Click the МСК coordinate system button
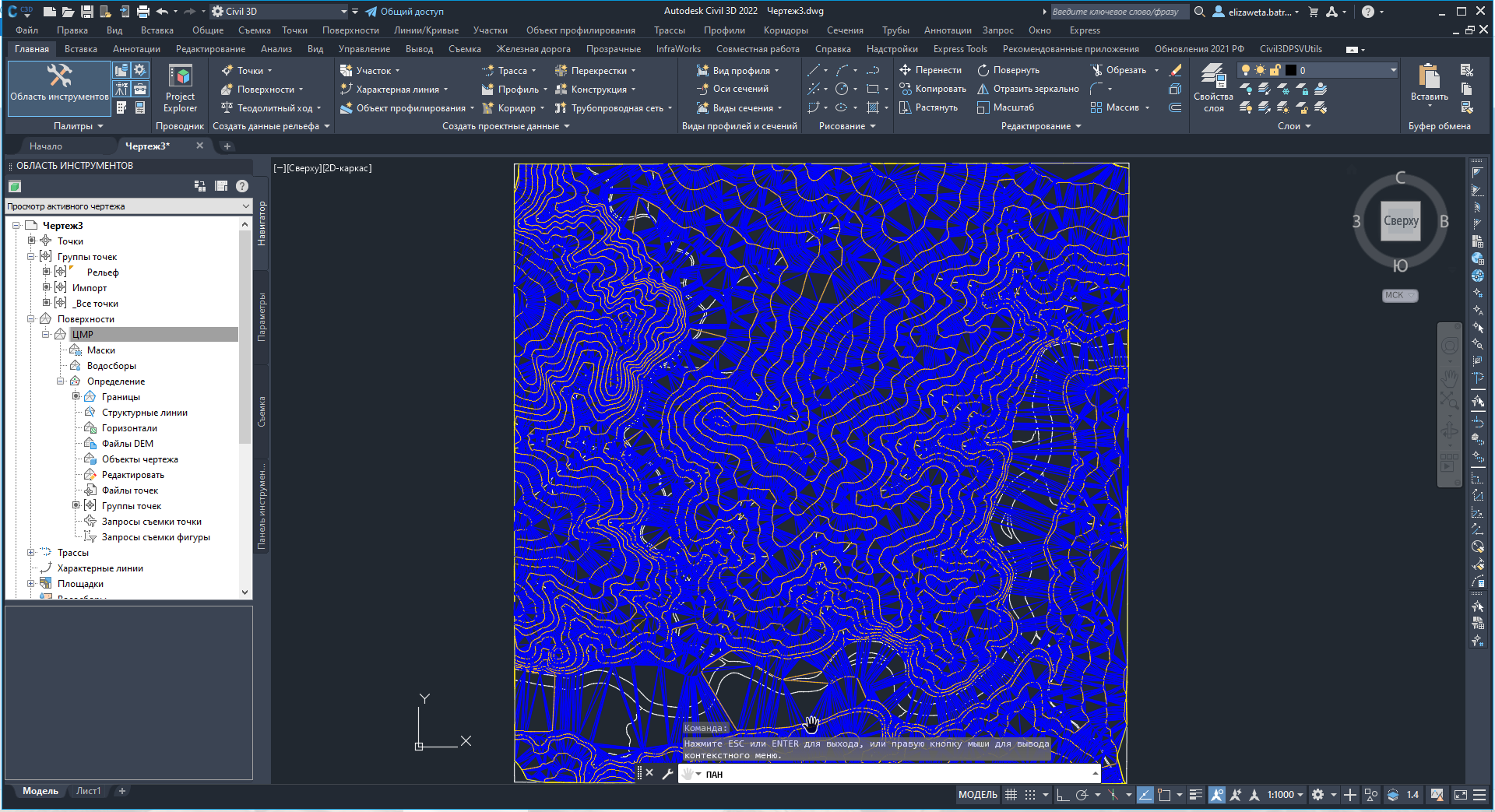 [1399, 296]
